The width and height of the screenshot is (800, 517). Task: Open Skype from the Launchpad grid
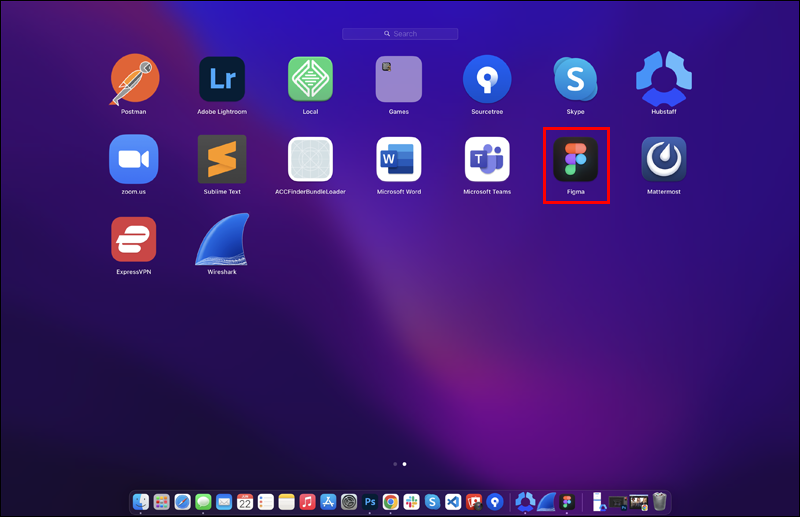pyautogui.click(x=575, y=79)
